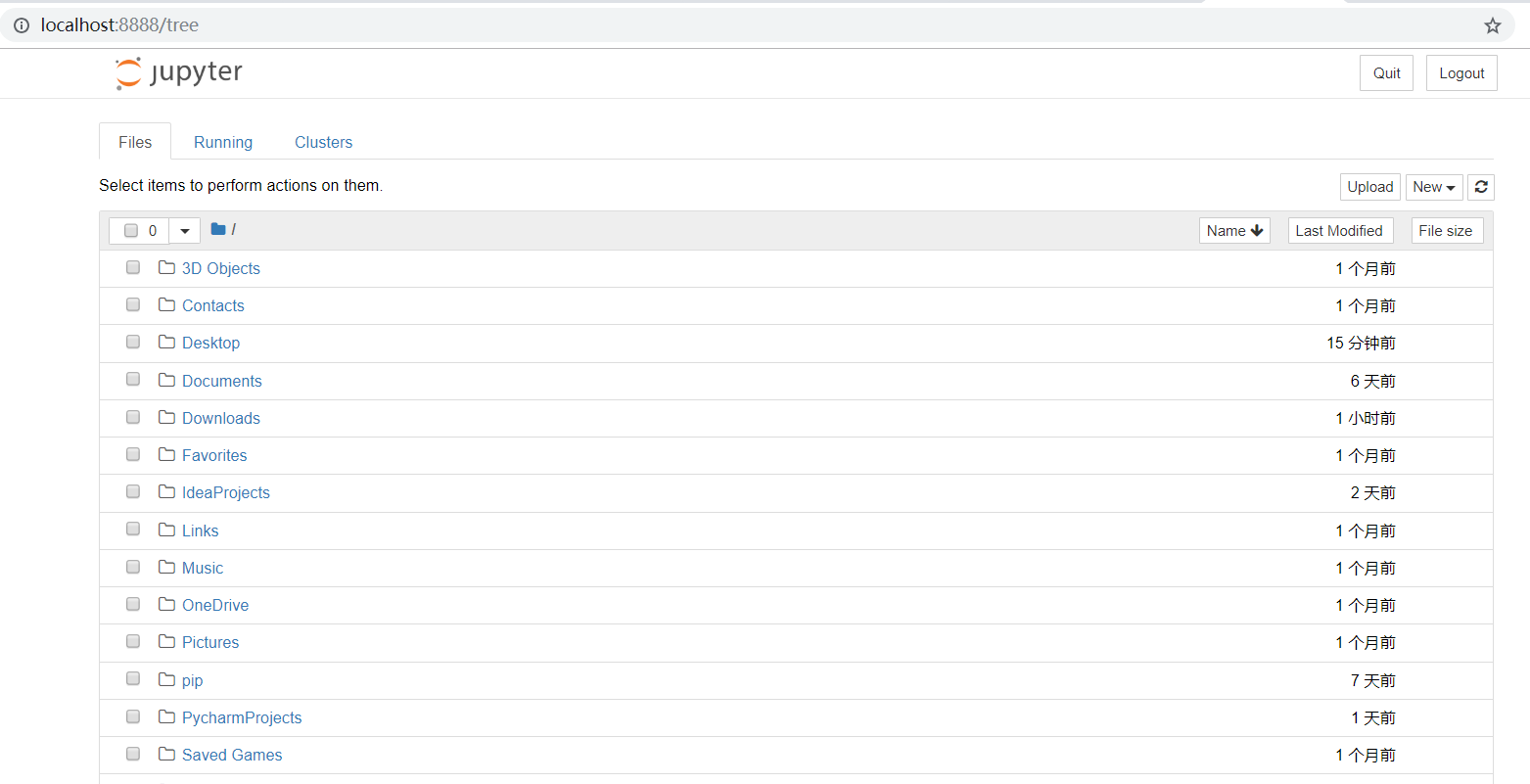The height and width of the screenshot is (784, 1530).
Task: Click the folder icon beside Desktop
Action: coord(165,341)
